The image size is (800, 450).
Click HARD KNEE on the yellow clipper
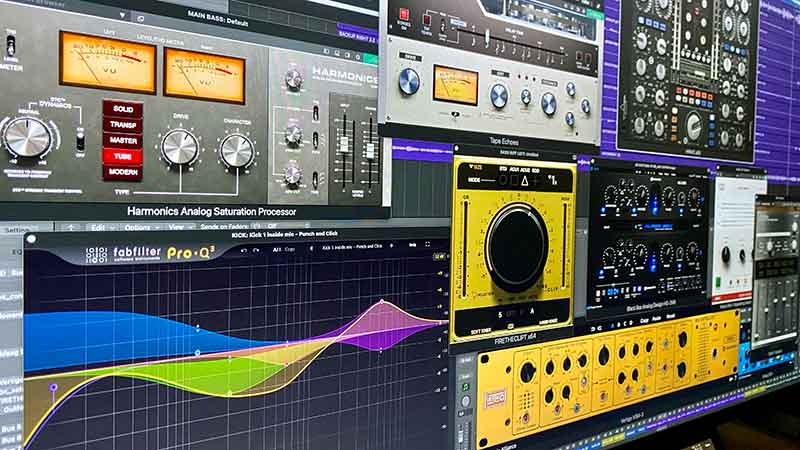(550, 322)
